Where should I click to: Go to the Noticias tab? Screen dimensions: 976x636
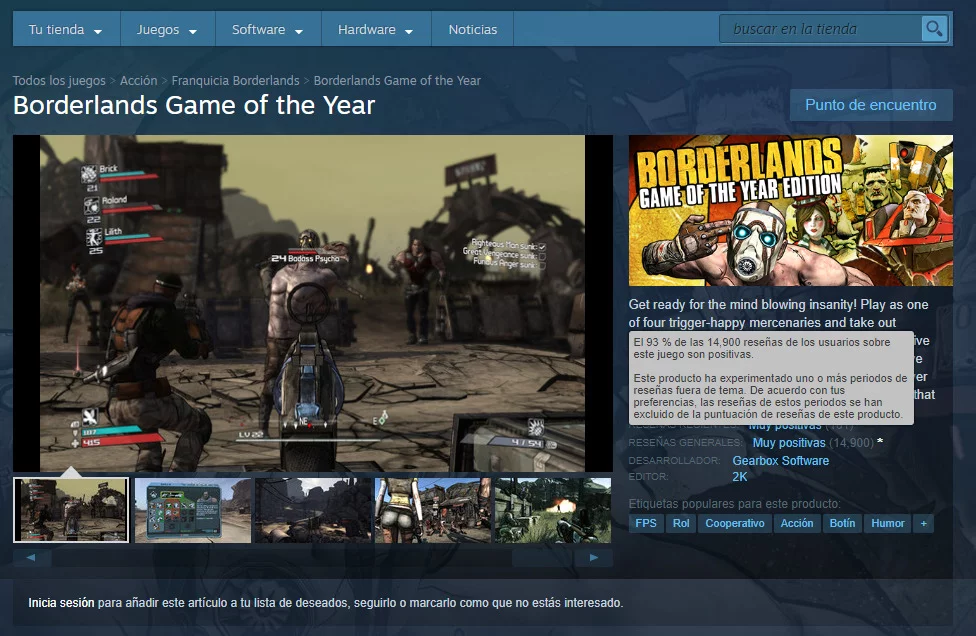click(472, 29)
